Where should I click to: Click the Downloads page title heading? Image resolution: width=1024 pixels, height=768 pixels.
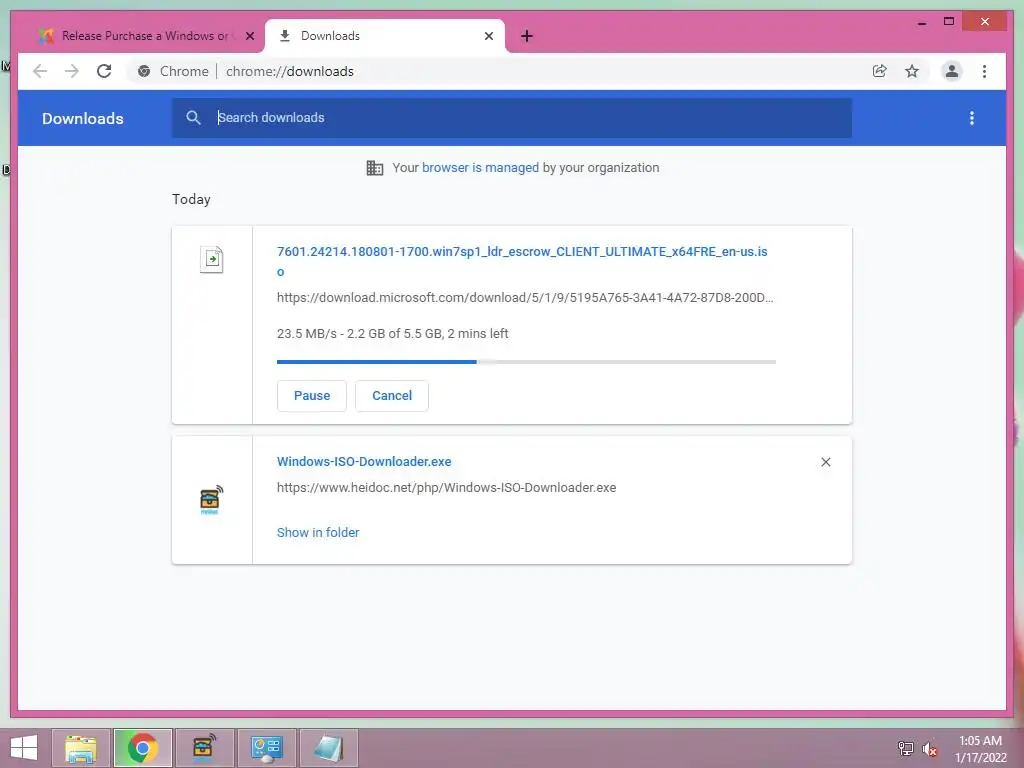coord(83,118)
